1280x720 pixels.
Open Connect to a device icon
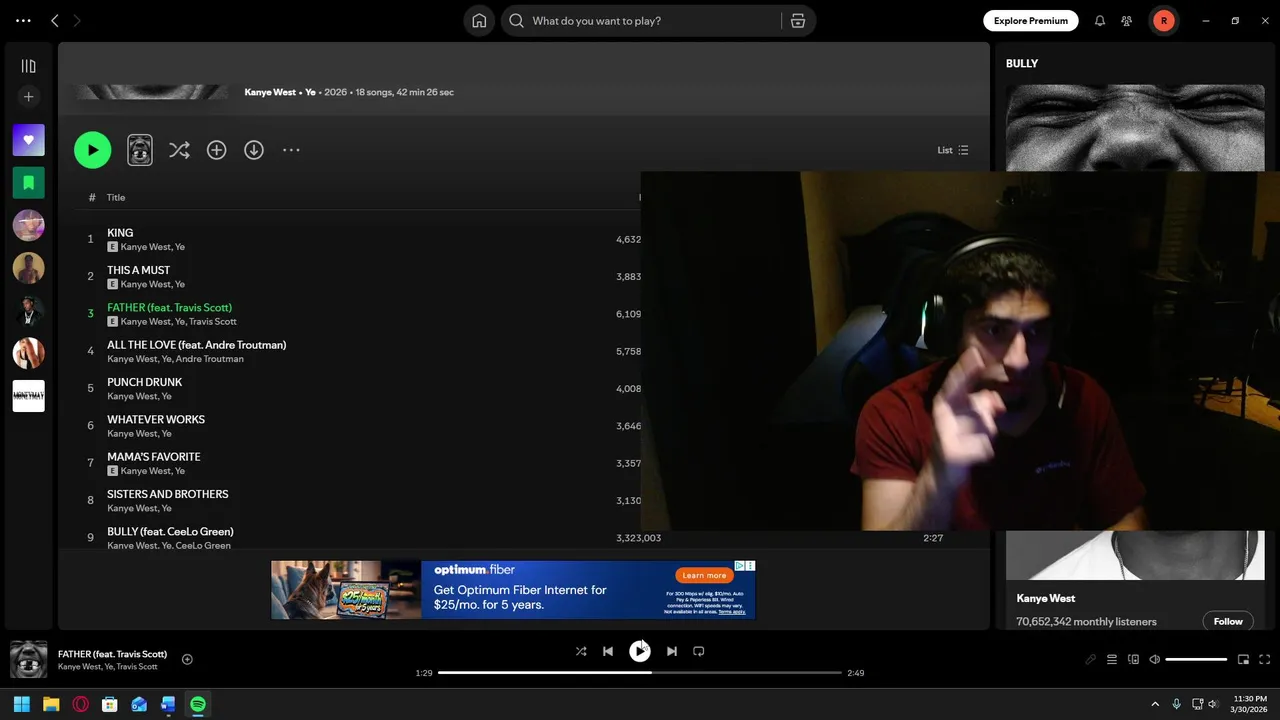click(x=1134, y=659)
